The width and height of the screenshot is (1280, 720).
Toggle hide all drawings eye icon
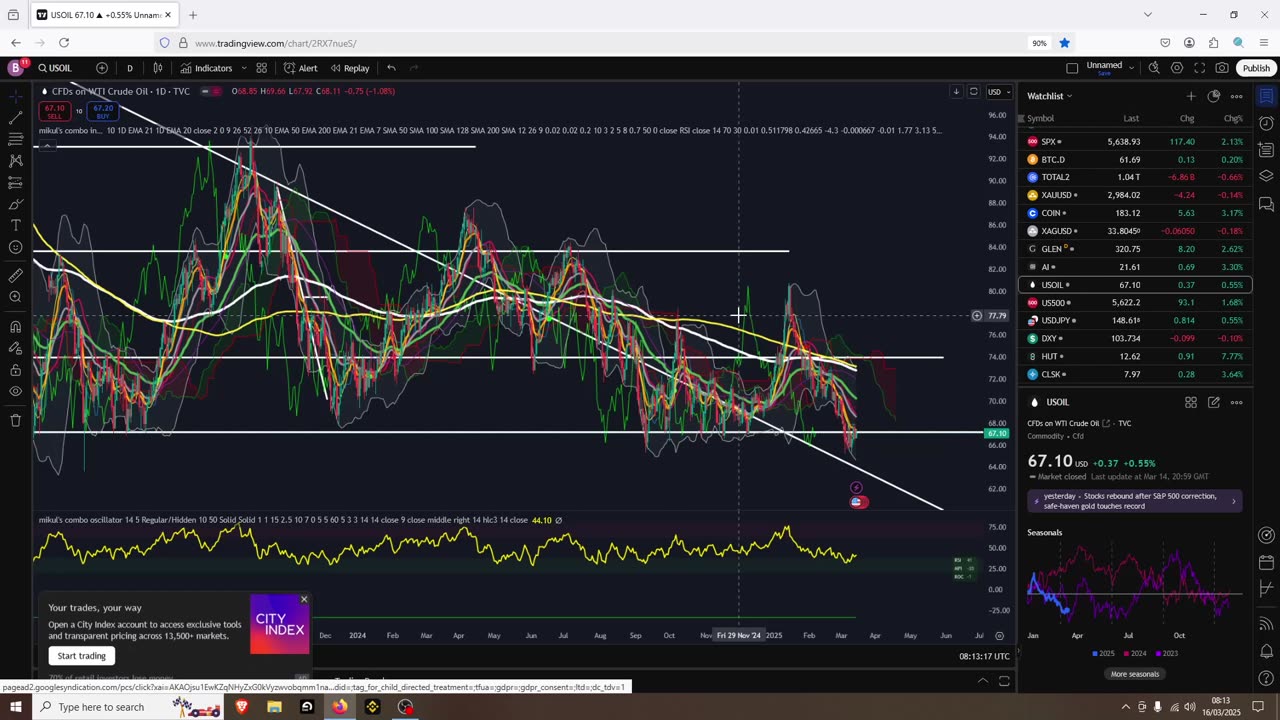tap(15, 391)
